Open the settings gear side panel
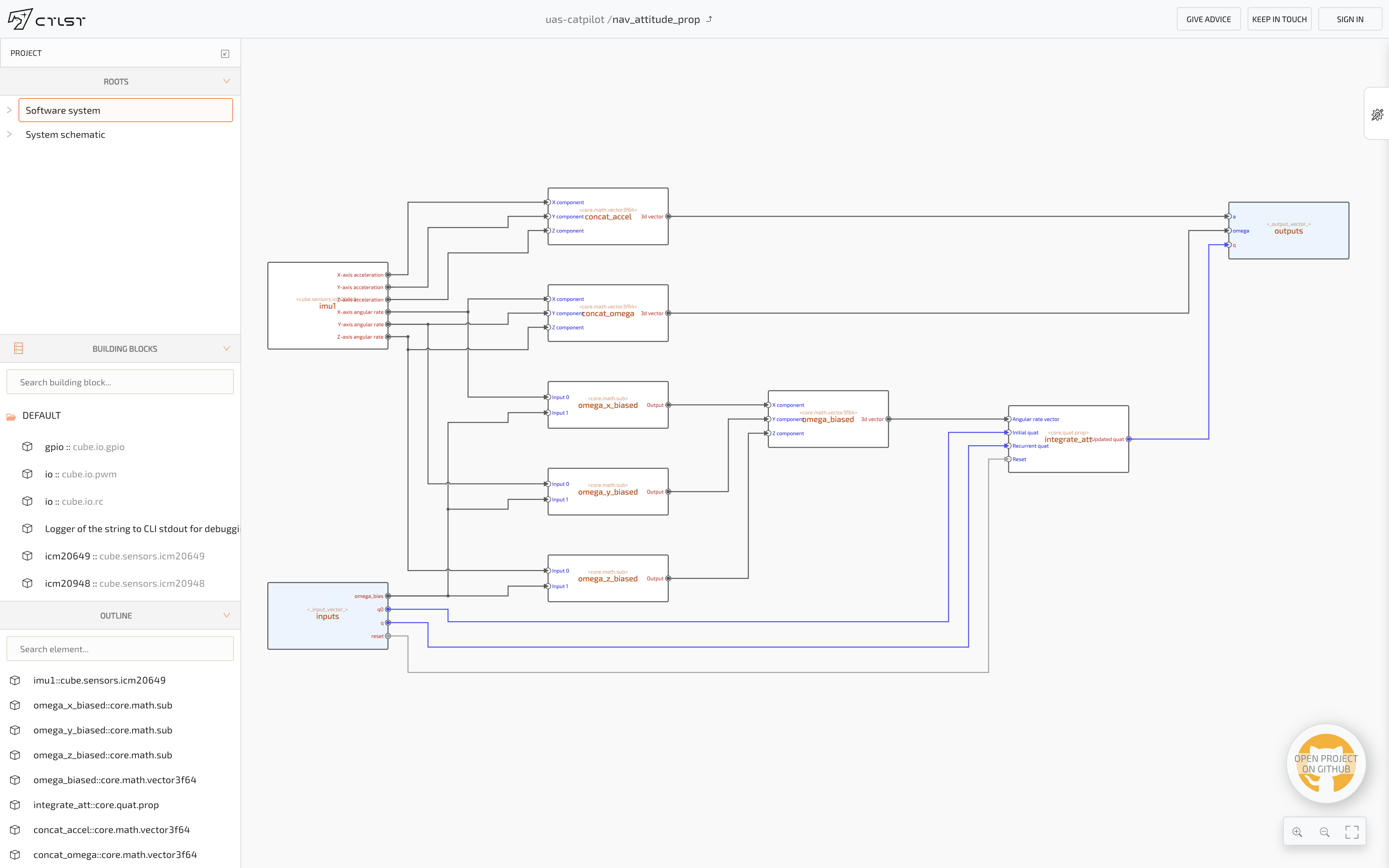The height and width of the screenshot is (868, 1389). [1377, 115]
